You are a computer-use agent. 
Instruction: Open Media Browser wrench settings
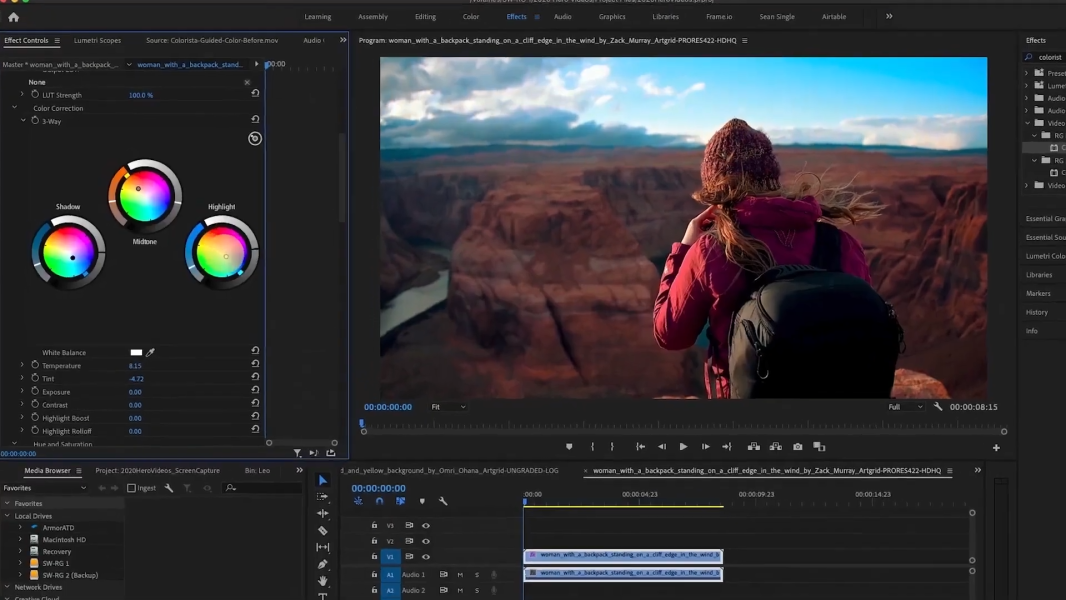click(169, 488)
